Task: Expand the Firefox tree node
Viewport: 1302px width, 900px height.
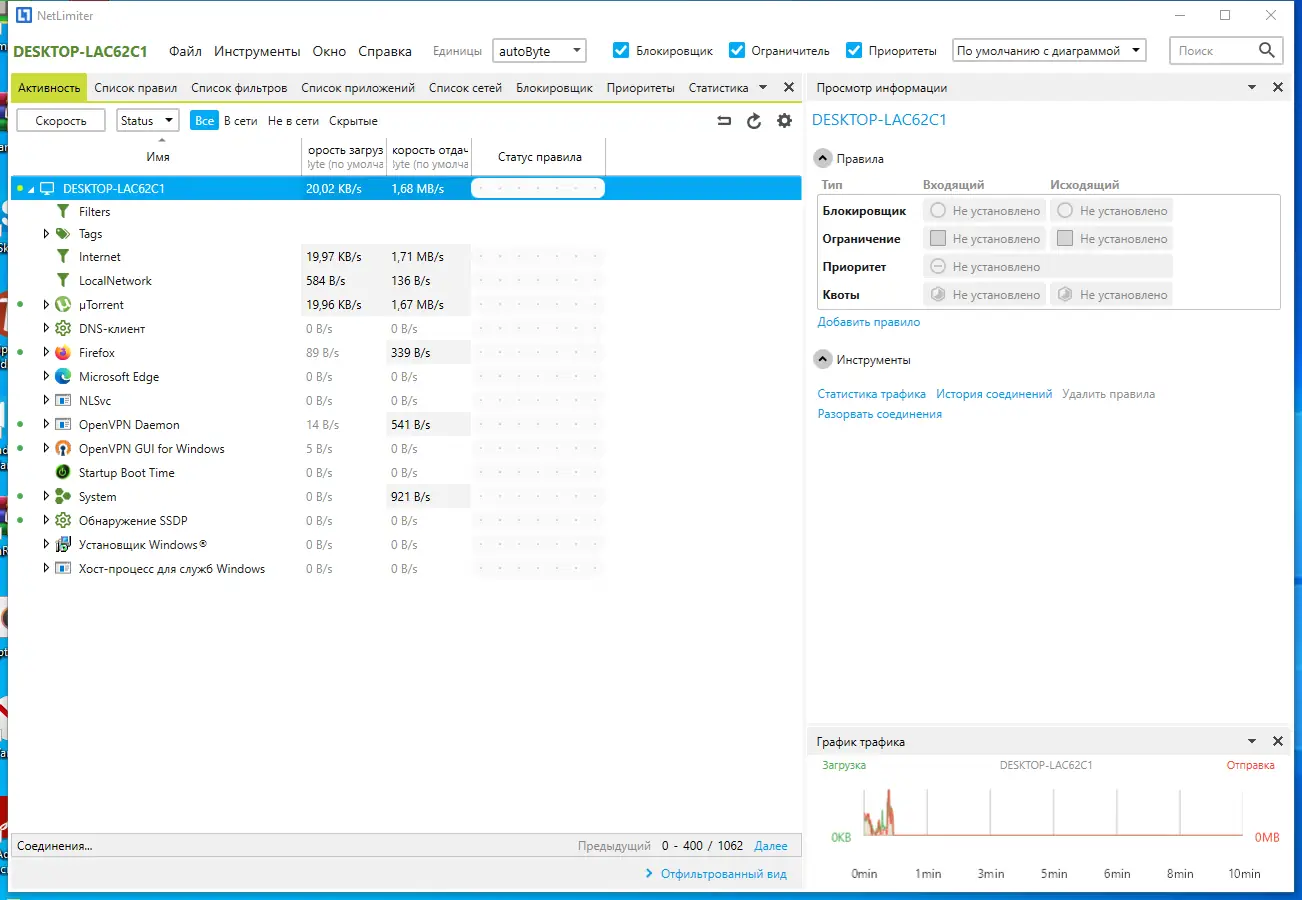Action: (x=44, y=352)
